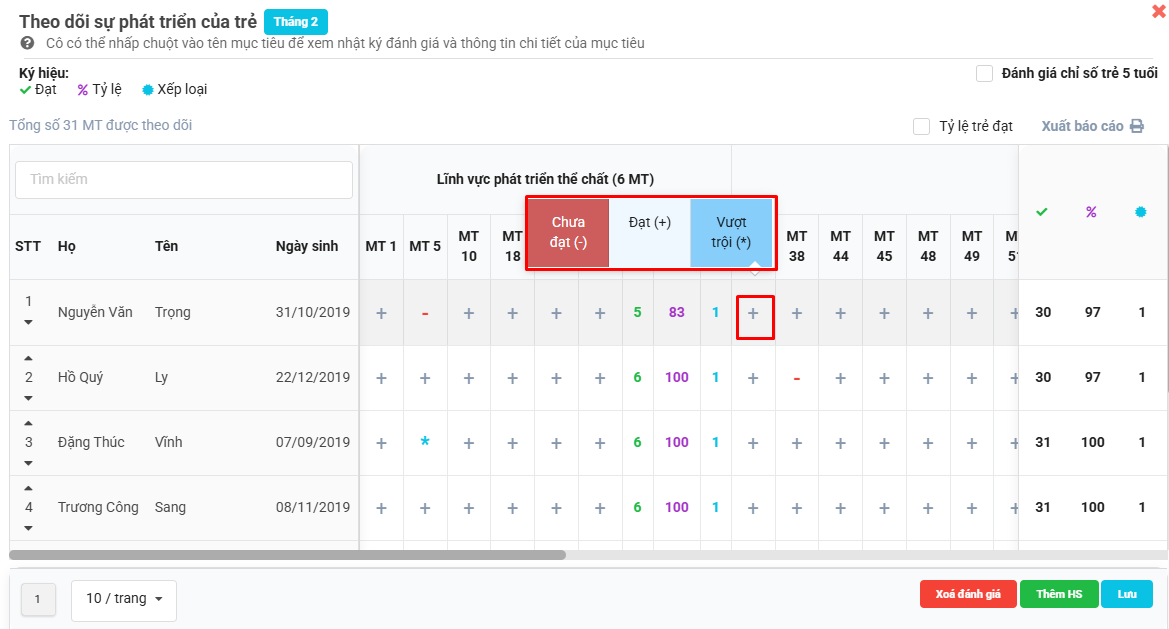Click the help question mark icon

27,44
